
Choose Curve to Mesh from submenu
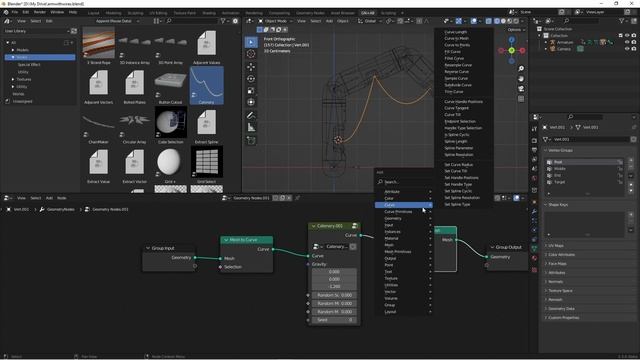click(456, 38)
